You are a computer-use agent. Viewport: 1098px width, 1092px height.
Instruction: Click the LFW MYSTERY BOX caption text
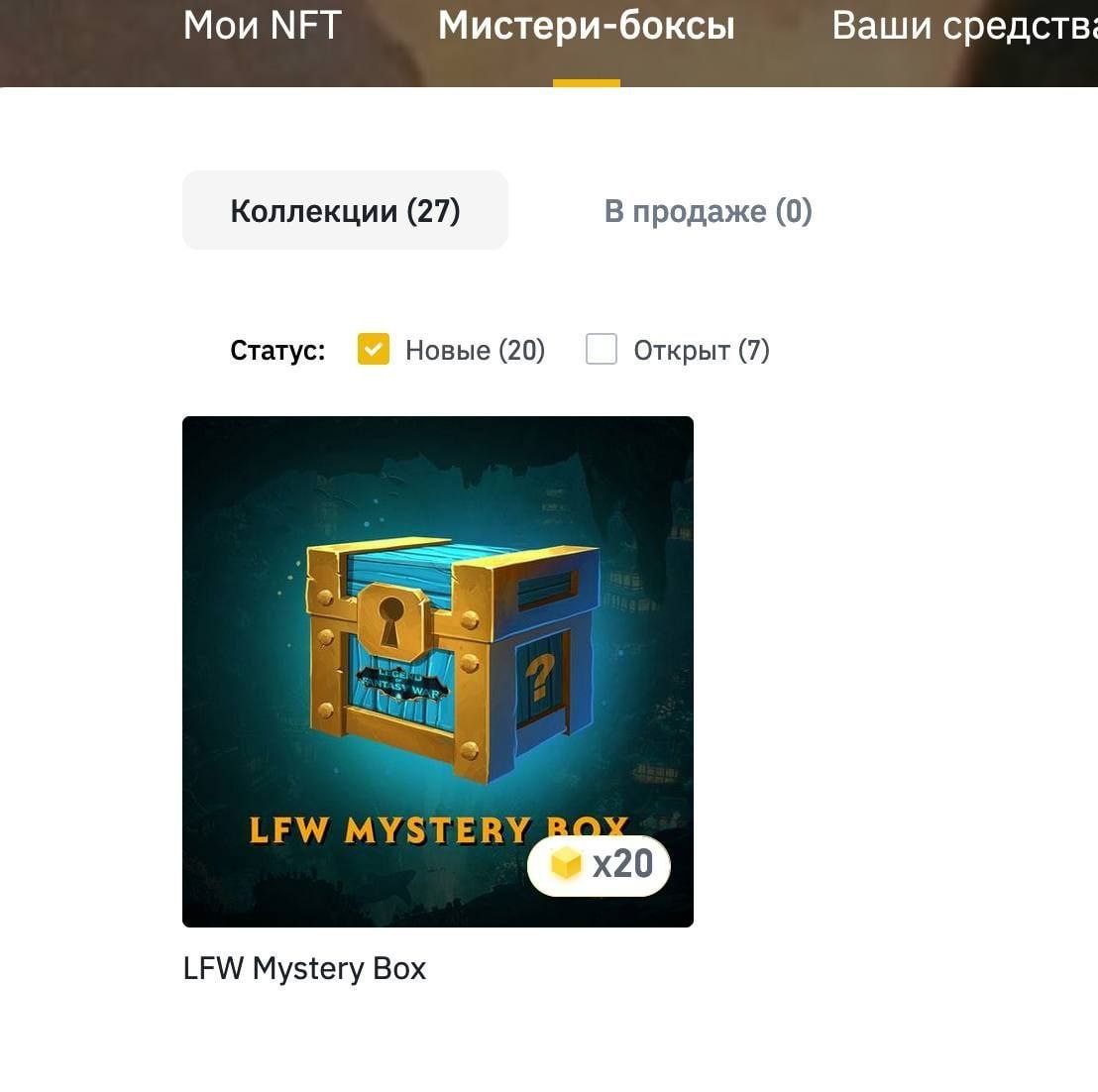point(438,830)
